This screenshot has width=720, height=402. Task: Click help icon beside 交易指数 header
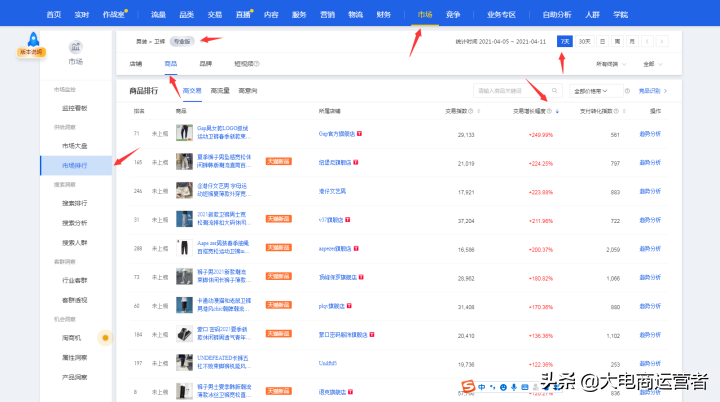click(x=471, y=111)
